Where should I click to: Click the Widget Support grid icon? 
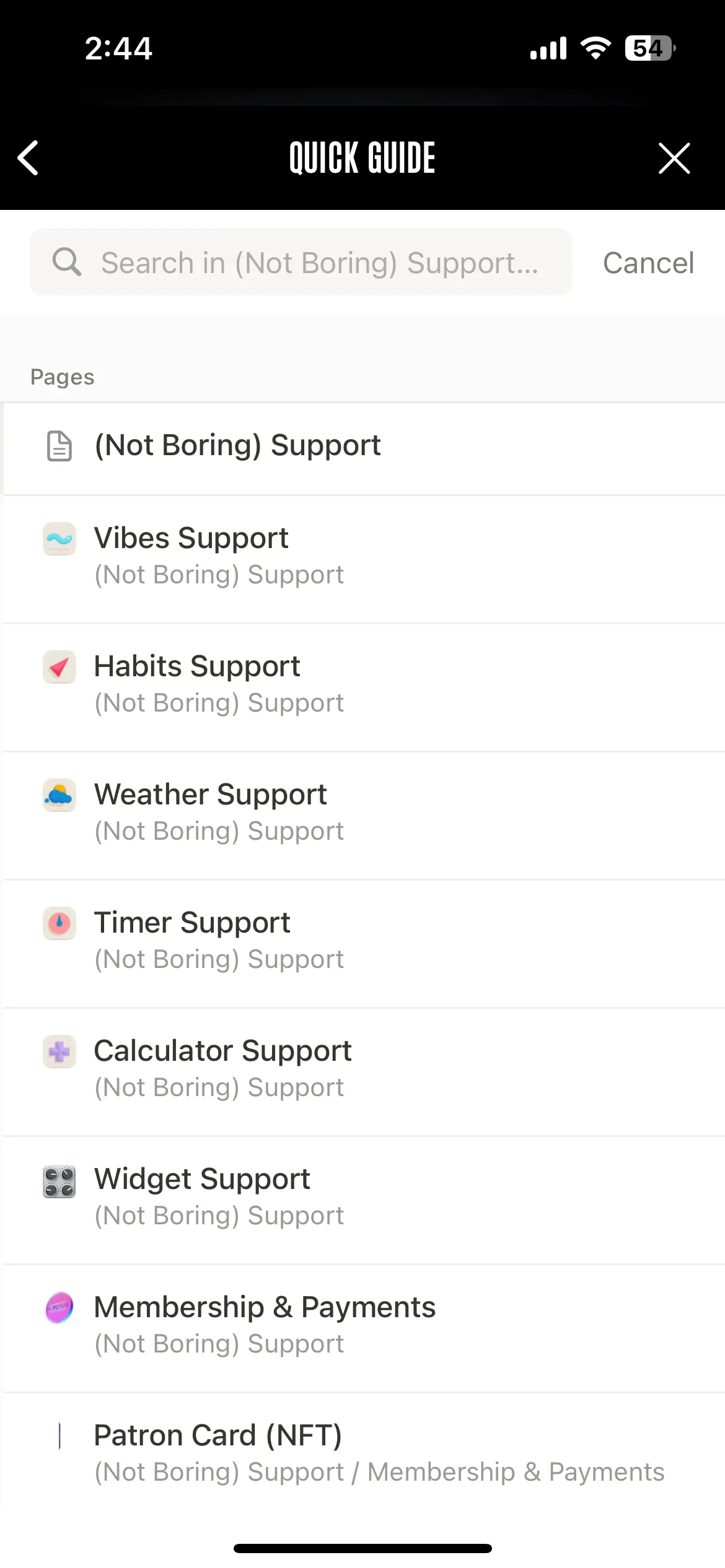(59, 1182)
